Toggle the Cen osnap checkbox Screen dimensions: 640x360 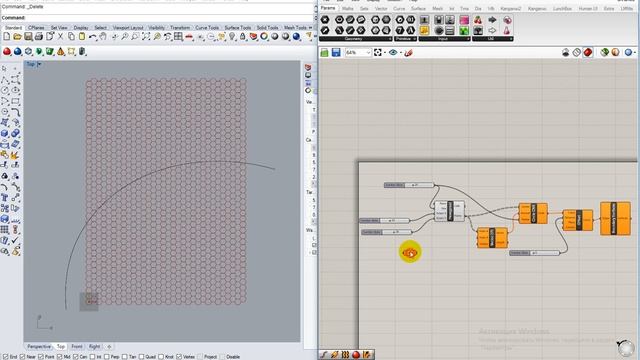click(75, 357)
